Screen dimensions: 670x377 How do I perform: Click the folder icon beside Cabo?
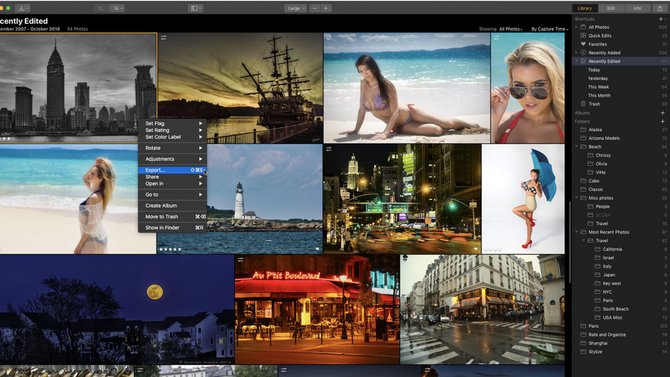point(583,181)
